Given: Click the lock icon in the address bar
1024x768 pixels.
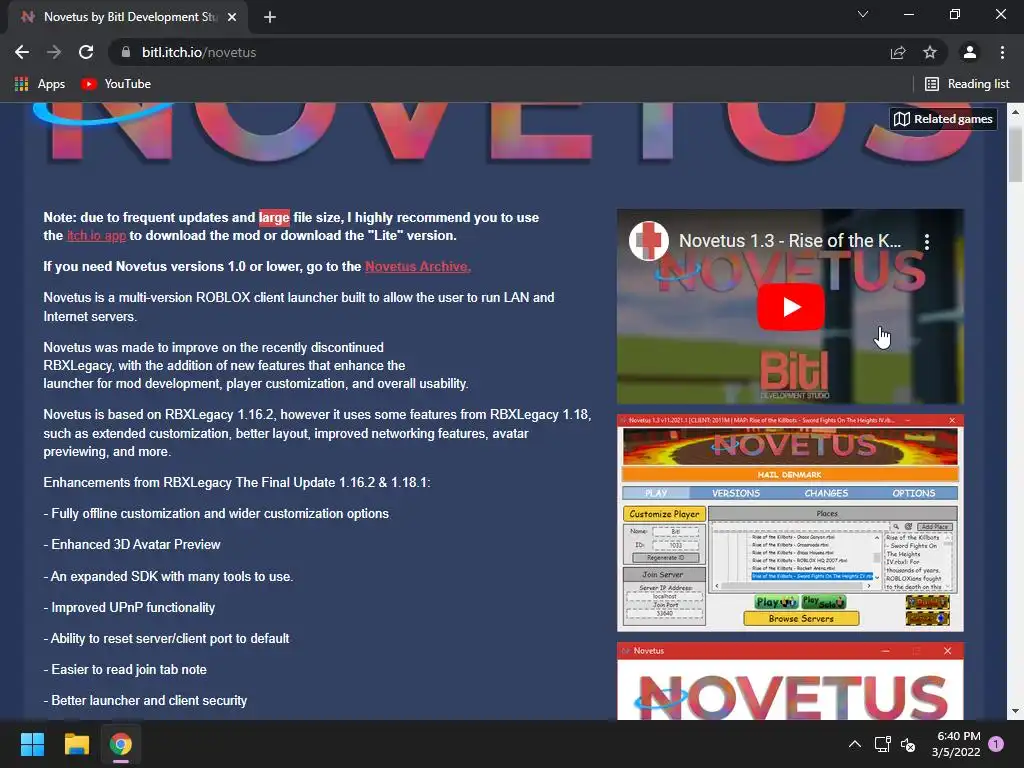Looking at the screenshot, I should pos(125,52).
